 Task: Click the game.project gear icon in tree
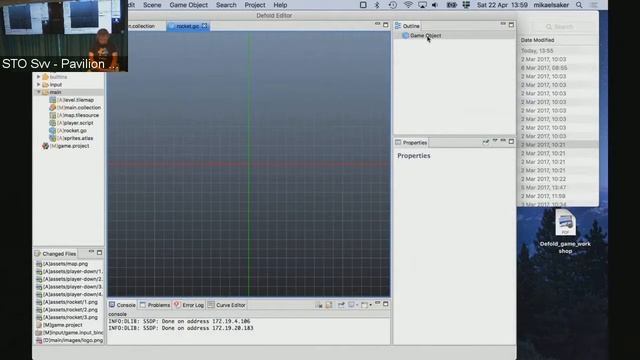coord(45,146)
